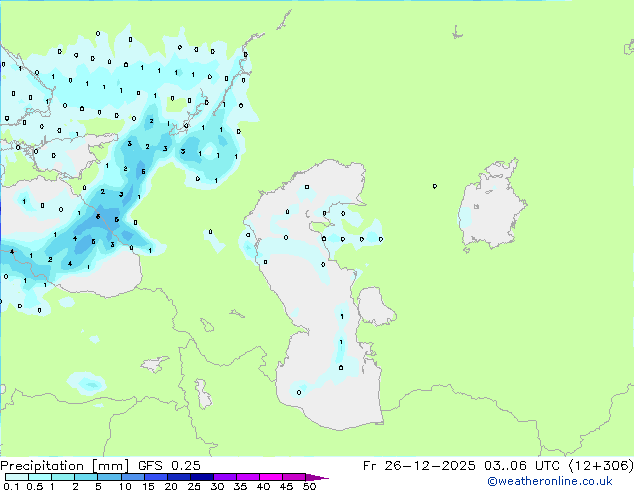Click the legend label '25'
This screenshot has height=490, width=634.
[x=194, y=486]
